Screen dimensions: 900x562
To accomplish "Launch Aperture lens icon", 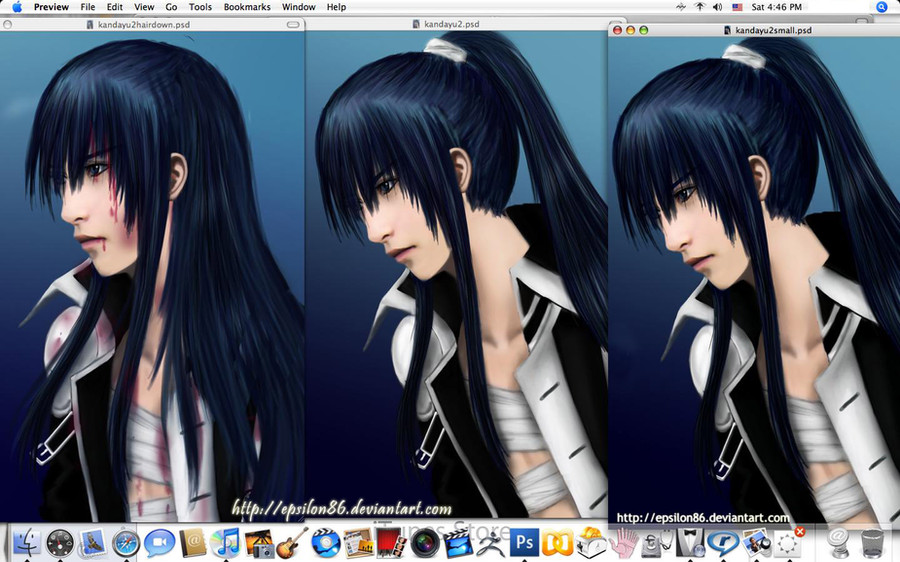I will [x=425, y=542].
